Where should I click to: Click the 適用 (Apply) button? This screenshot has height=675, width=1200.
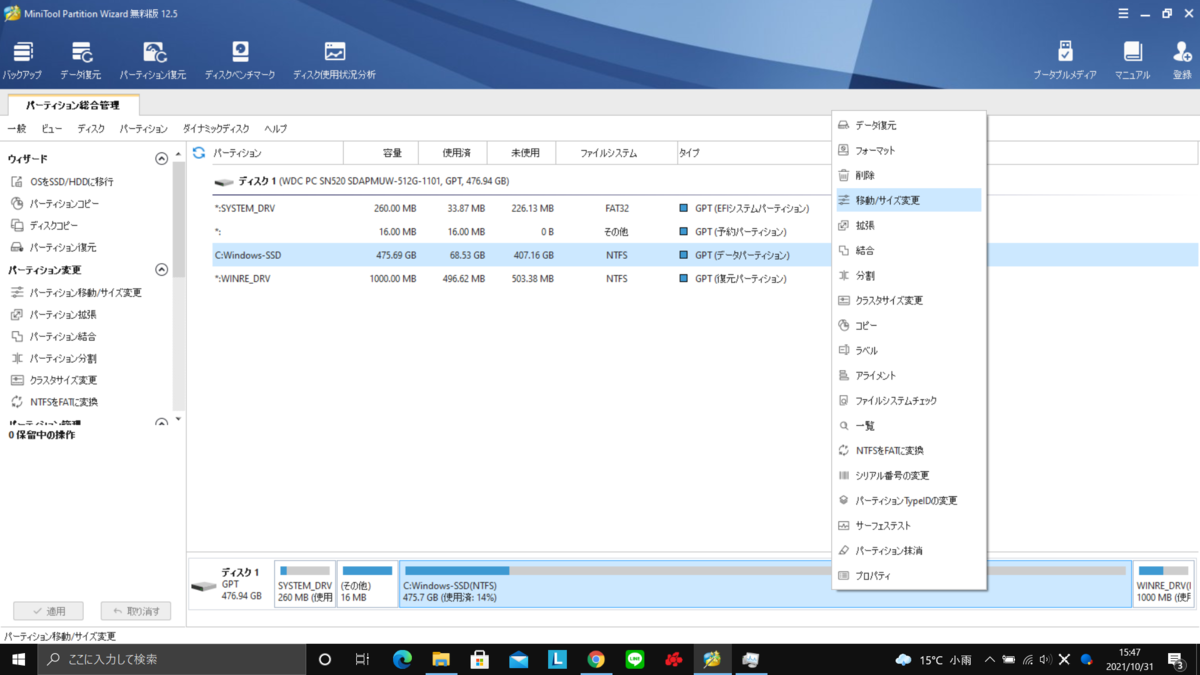pos(48,610)
